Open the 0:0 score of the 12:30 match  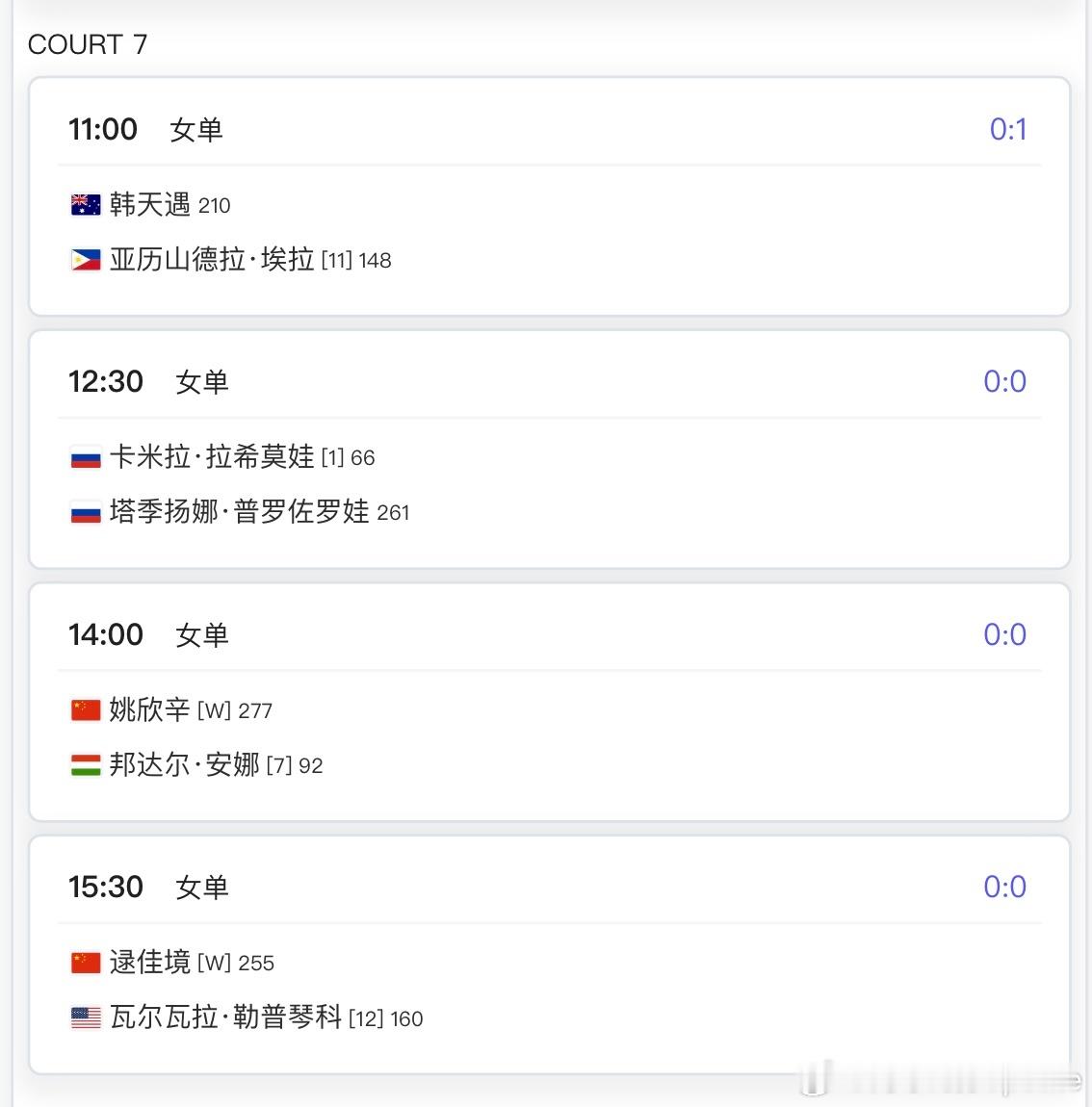[x=1005, y=381]
